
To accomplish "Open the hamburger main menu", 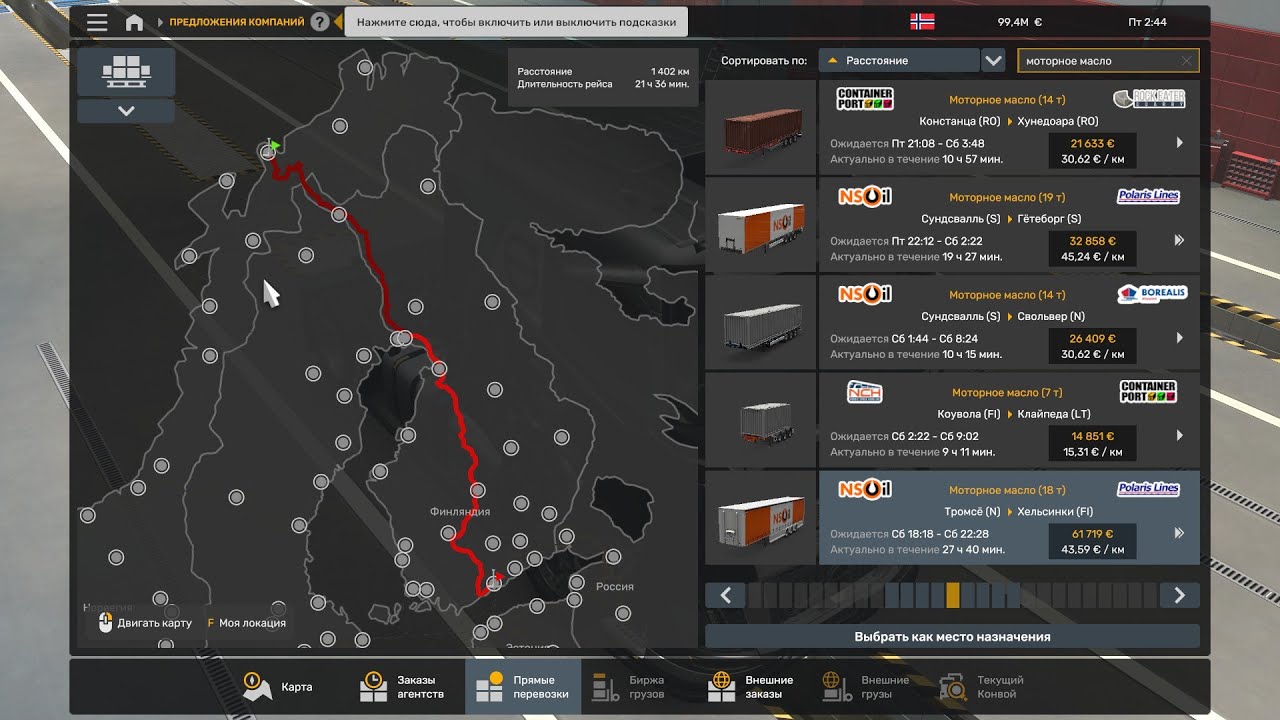I will click(97, 22).
